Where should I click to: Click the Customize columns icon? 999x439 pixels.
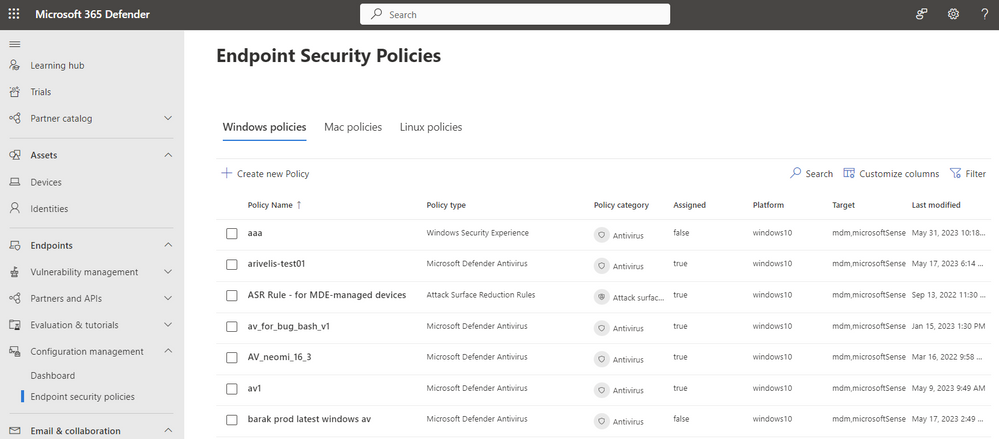pyautogui.click(x=849, y=173)
